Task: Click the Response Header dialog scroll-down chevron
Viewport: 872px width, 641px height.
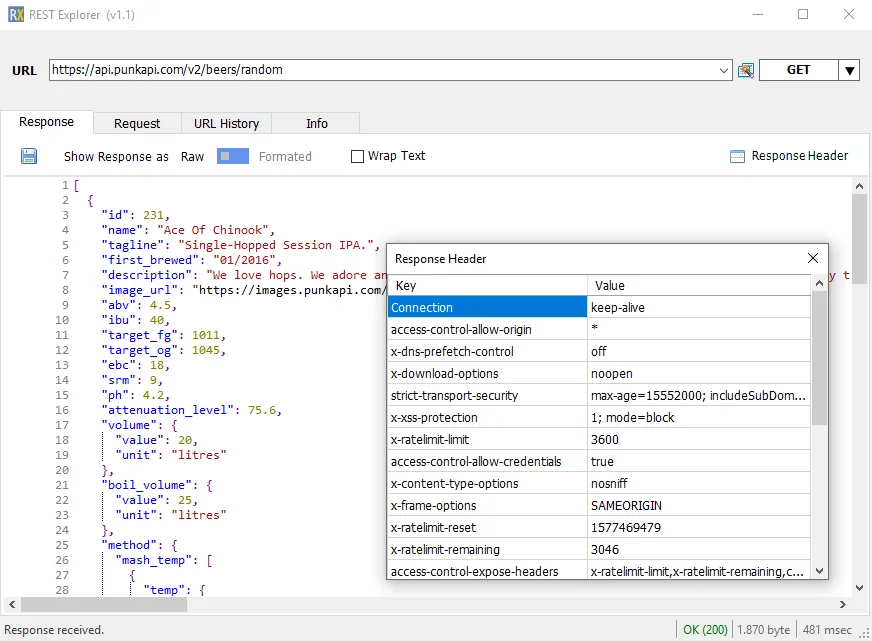Action: [820, 570]
